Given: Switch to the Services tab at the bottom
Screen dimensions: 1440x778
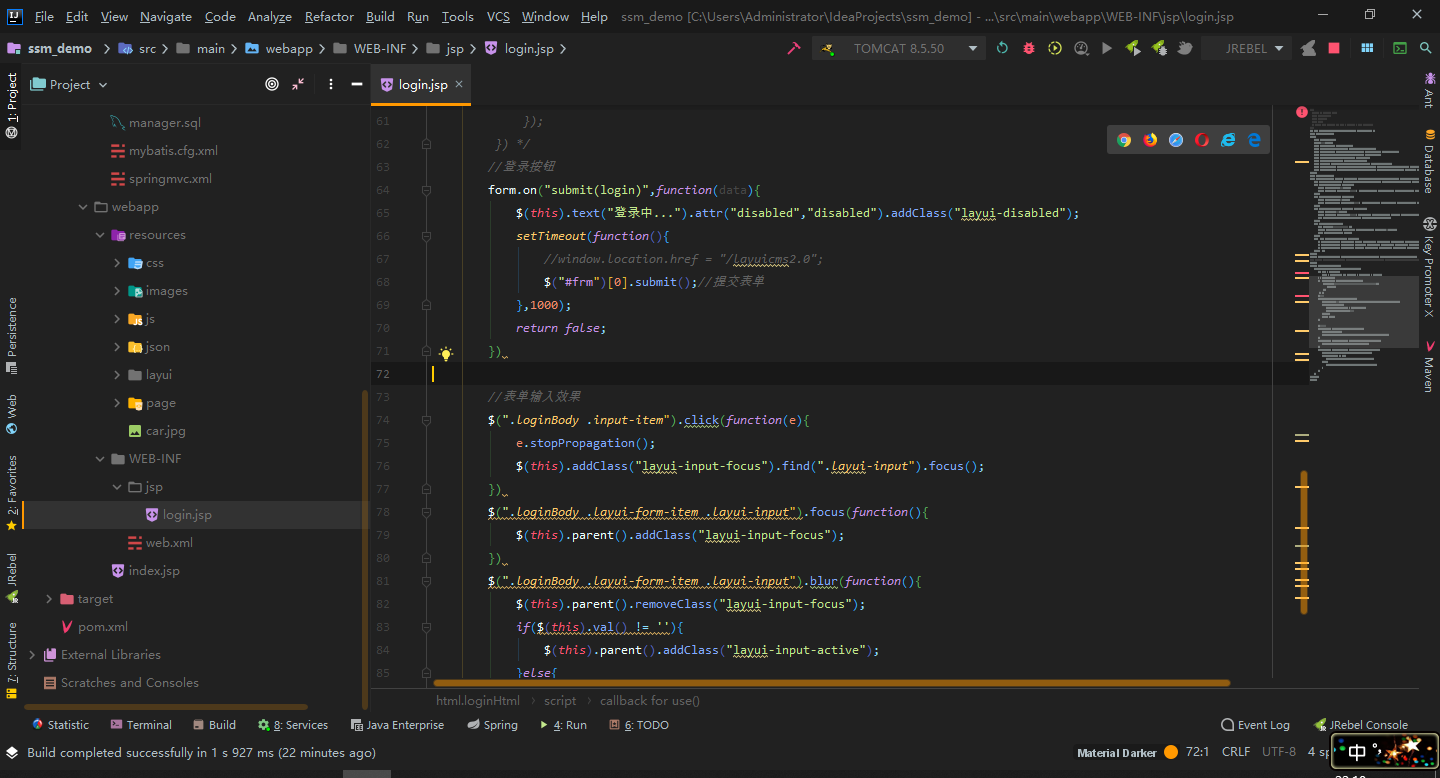Looking at the screenshot, I should pyautogui.click(x=293, y=724).
